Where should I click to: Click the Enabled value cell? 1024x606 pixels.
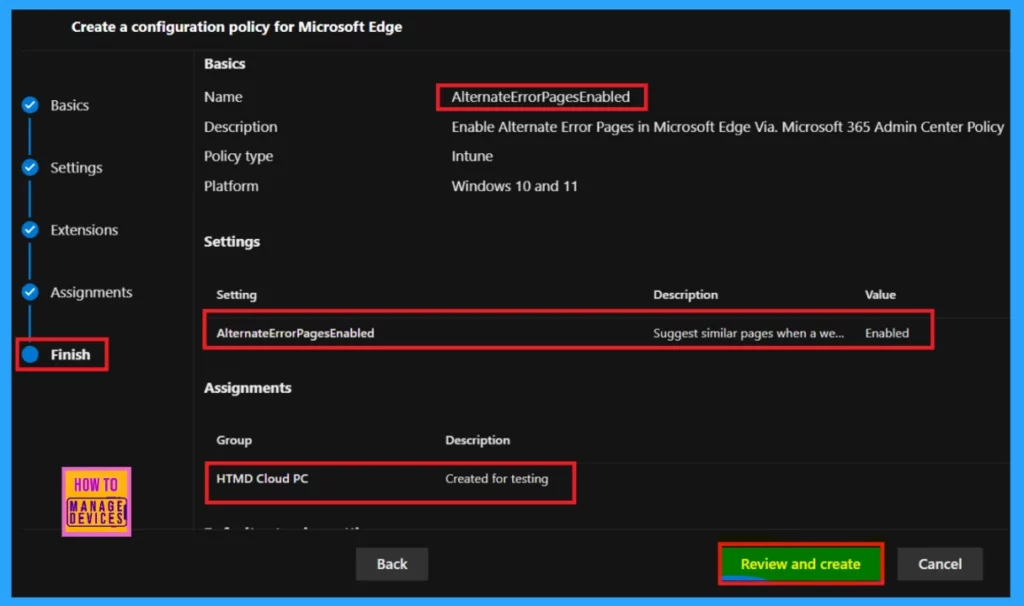tap(887, 333)
